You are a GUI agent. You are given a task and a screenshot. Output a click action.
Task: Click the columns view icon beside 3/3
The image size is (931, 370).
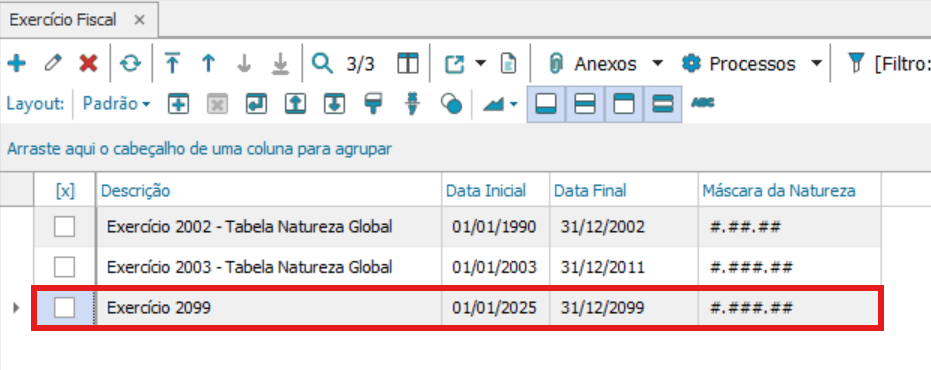[x=408, y=63]
